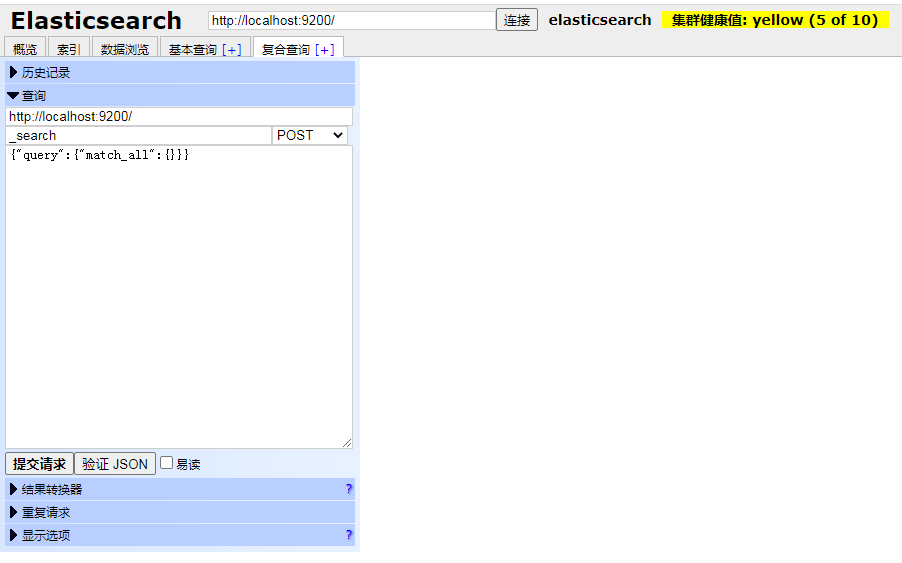Expand the 显示选项 section
The height and width of the screenshot is (563, 902).
coord(180,535)
